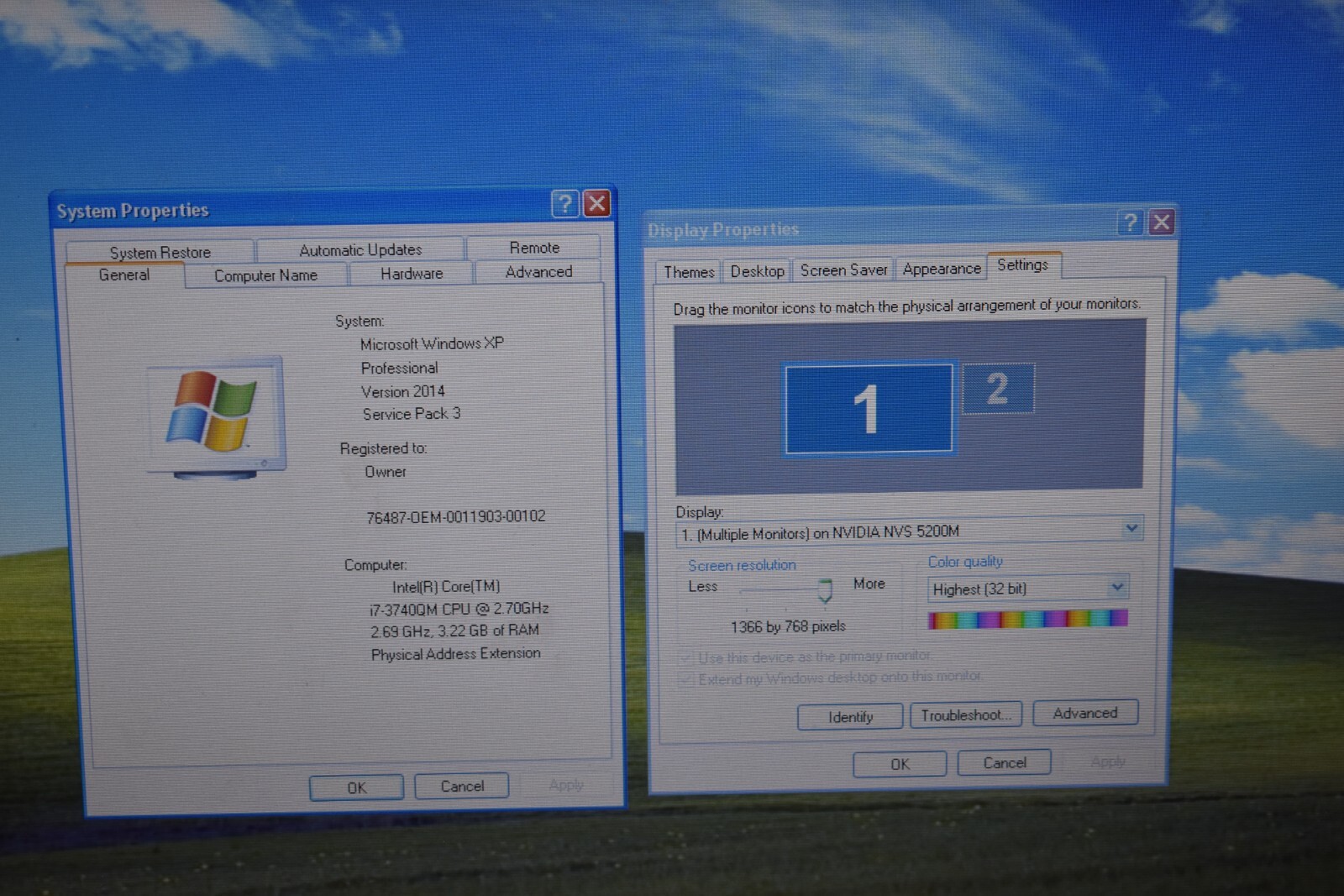Screen dimensions: 1344x896
Task: Click the Windows XP logo monitor image
Action: click(216, 417)
